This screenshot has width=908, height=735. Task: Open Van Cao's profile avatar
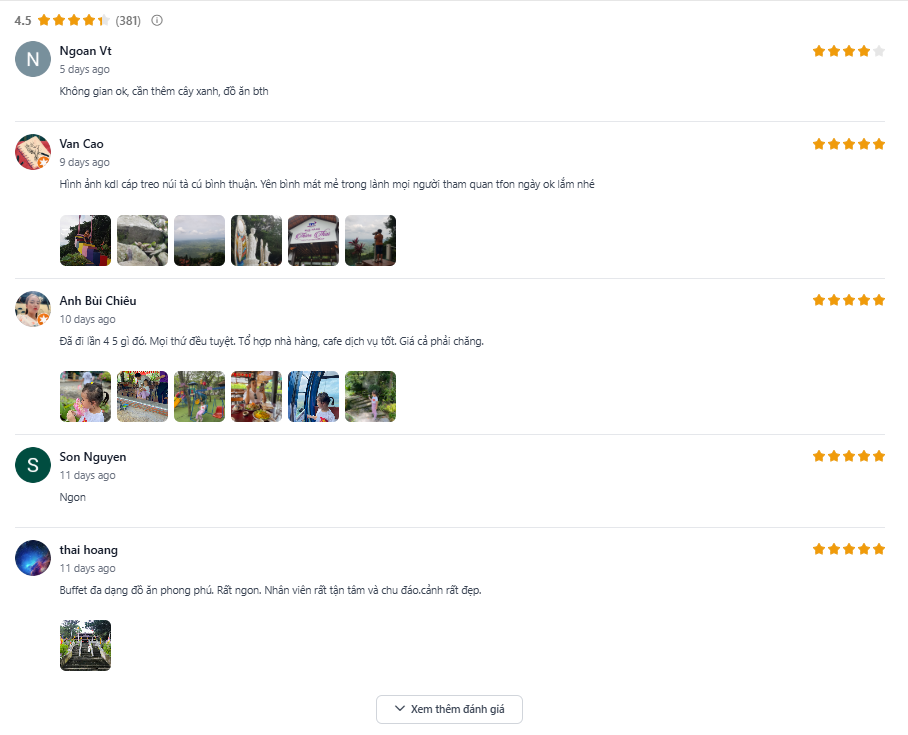click(33, 152)
